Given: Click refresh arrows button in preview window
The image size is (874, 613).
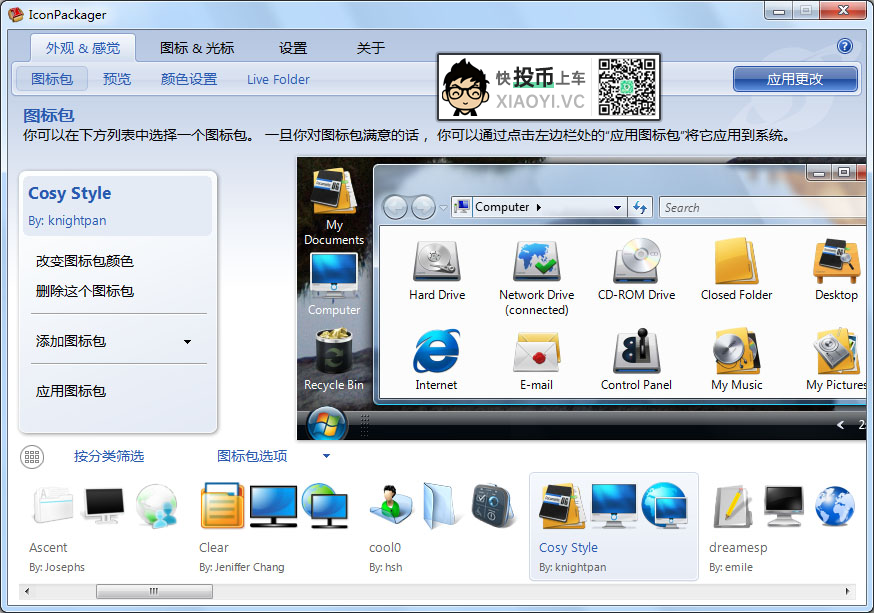Looking at the screenshot, I should 640,207.
